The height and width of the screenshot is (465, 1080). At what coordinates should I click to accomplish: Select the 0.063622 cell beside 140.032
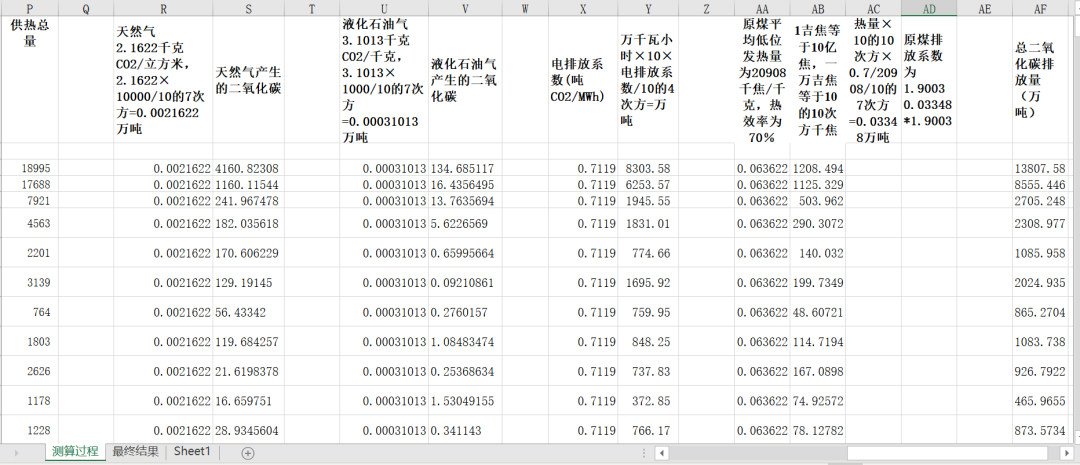762,253
